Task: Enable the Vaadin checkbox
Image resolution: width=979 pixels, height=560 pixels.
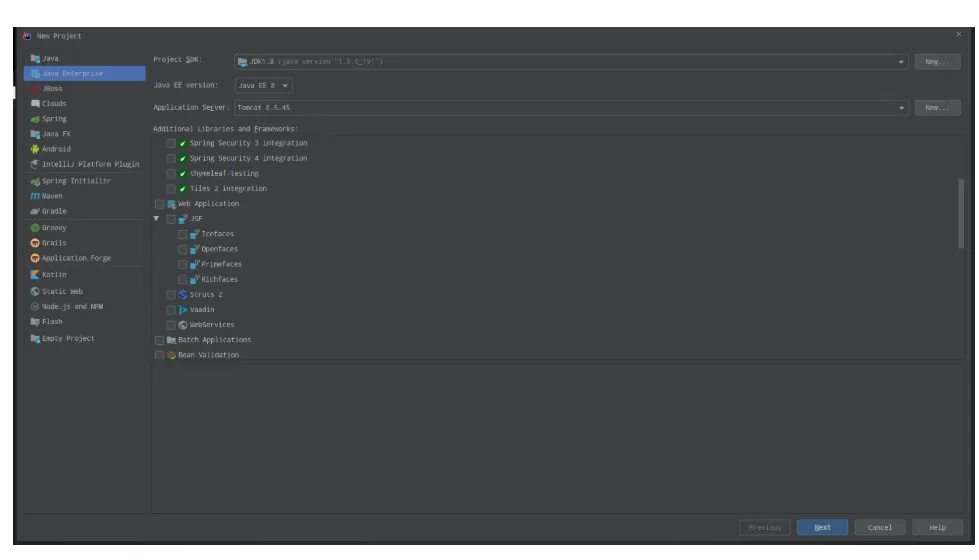Action: [170, 310]
